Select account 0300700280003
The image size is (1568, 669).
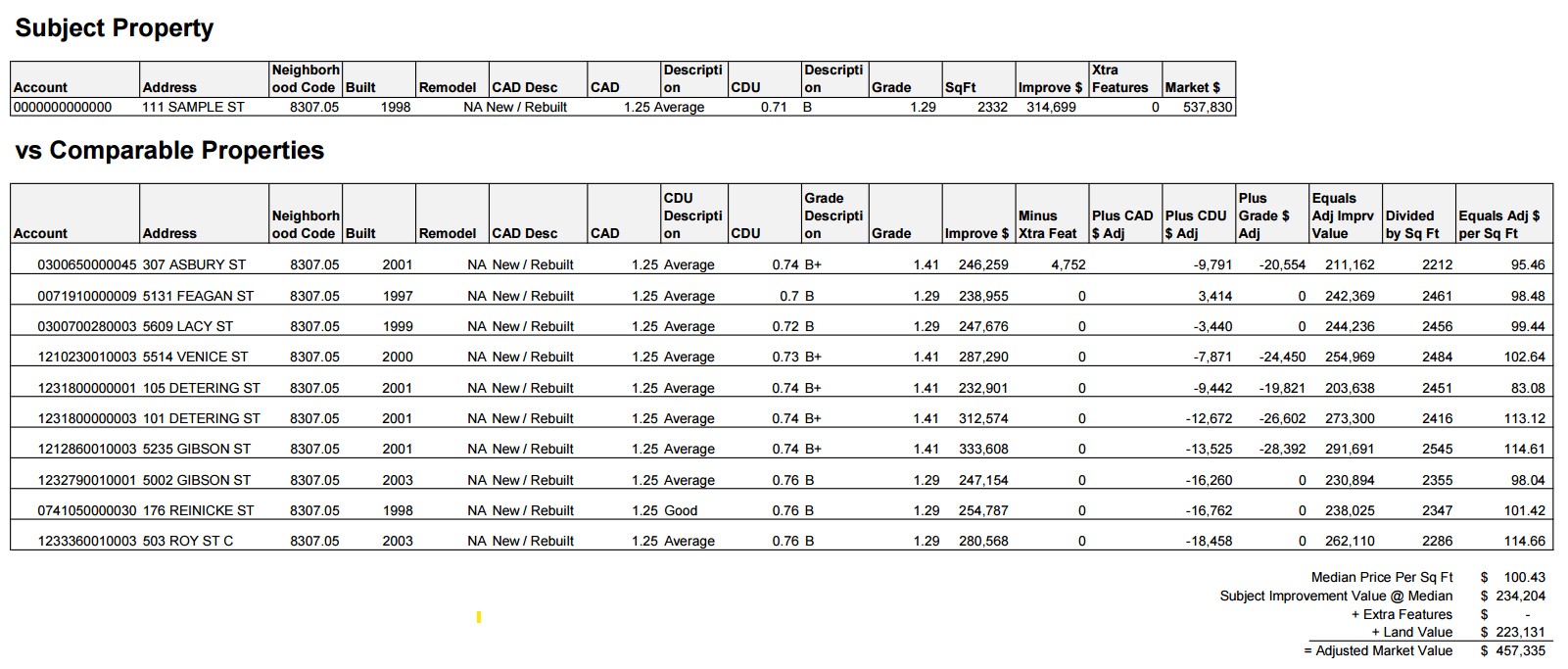pyautogui.click(x=87, y=326)
